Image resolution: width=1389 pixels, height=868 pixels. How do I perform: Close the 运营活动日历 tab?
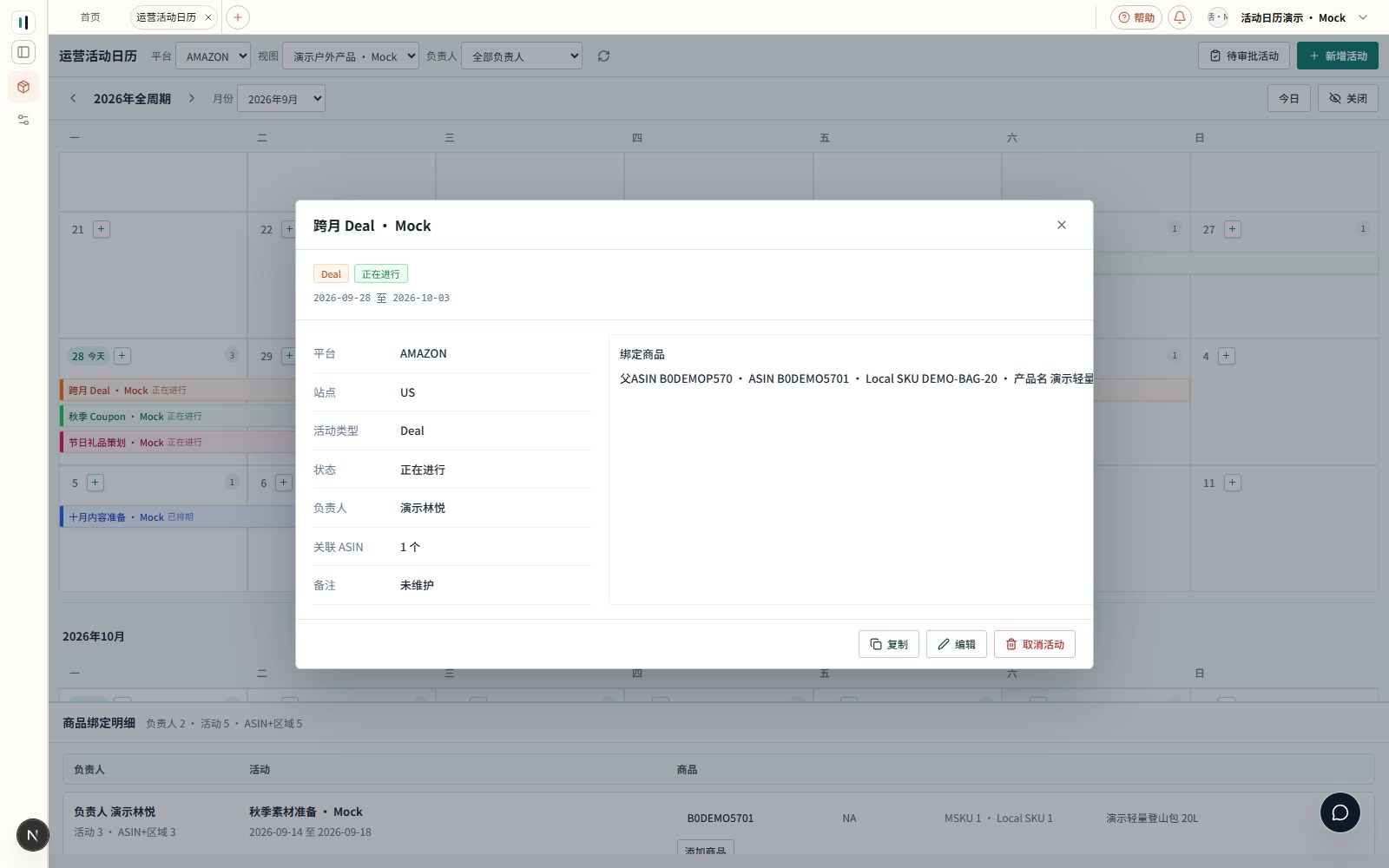point(208,17)
